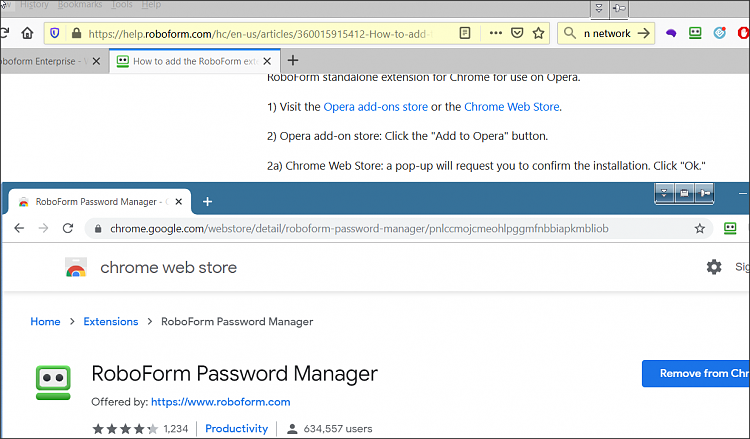Image resolution: width=750 pixels, height=439 pixels.
Task: Open https://www.roboform.com offered-by link
Action: coord(221,402)
